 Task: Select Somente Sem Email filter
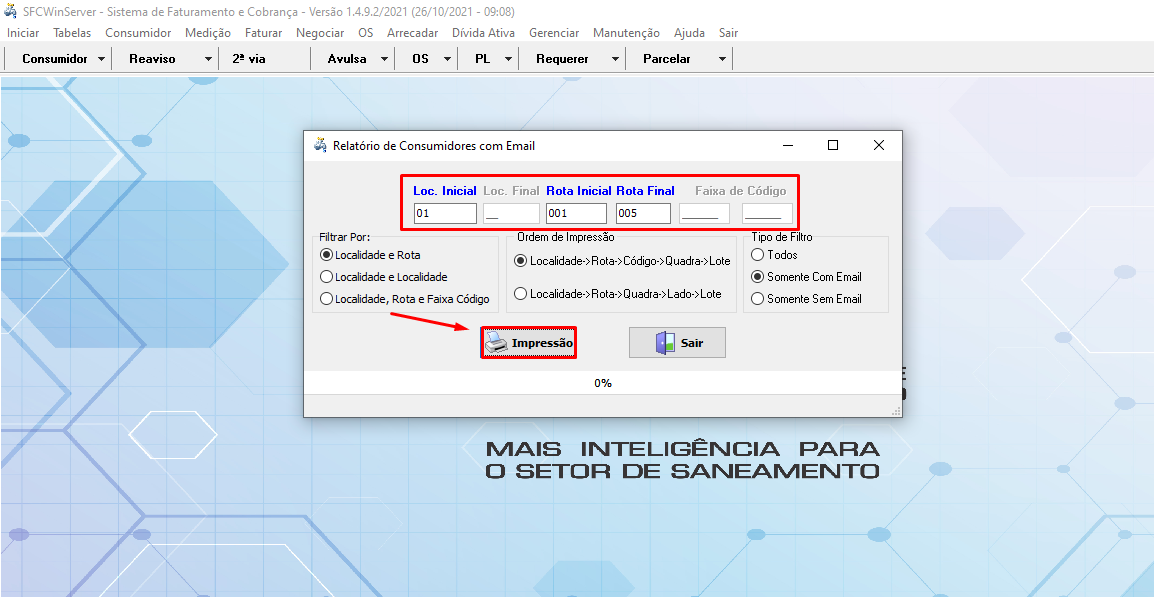pyautogui.click(x=758, y=298)
